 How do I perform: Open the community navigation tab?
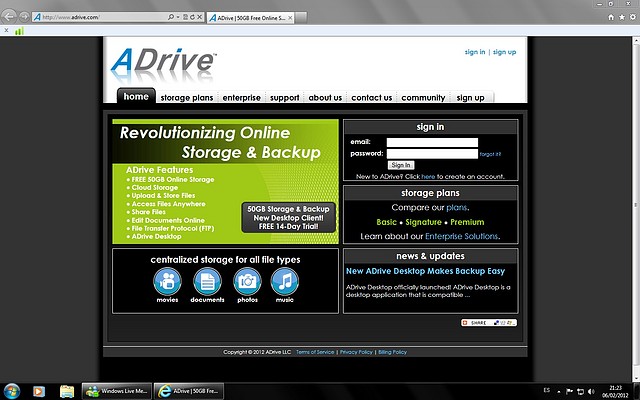pyautogui.click(x=423, y=98)
